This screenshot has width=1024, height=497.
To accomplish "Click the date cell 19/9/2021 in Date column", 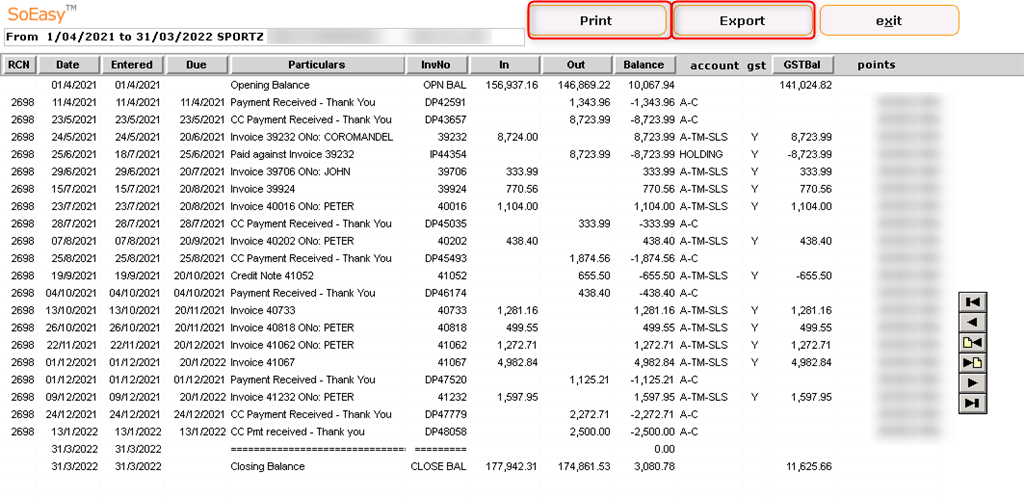I will coord(72,276).
